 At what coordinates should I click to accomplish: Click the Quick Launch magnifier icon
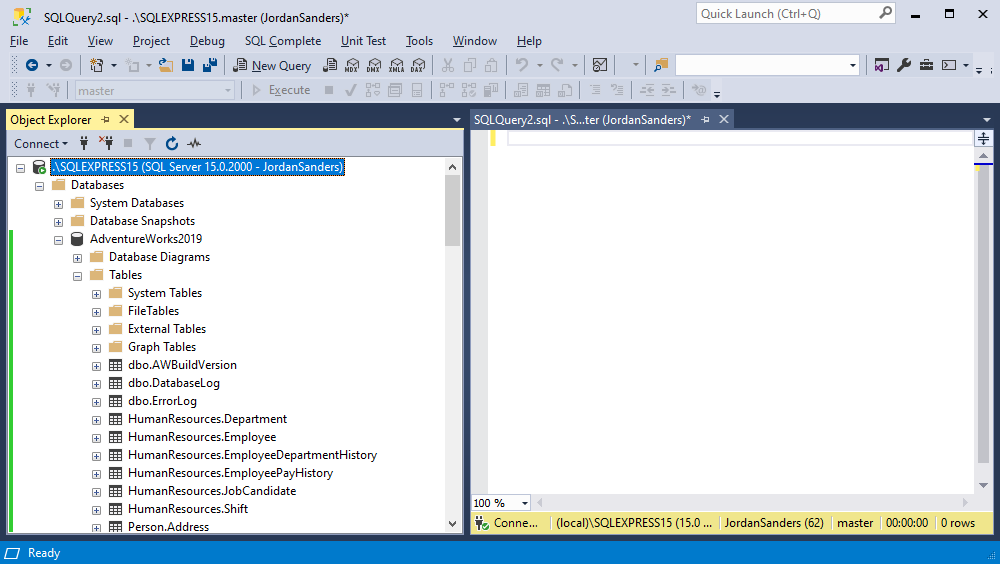(885, 13)
